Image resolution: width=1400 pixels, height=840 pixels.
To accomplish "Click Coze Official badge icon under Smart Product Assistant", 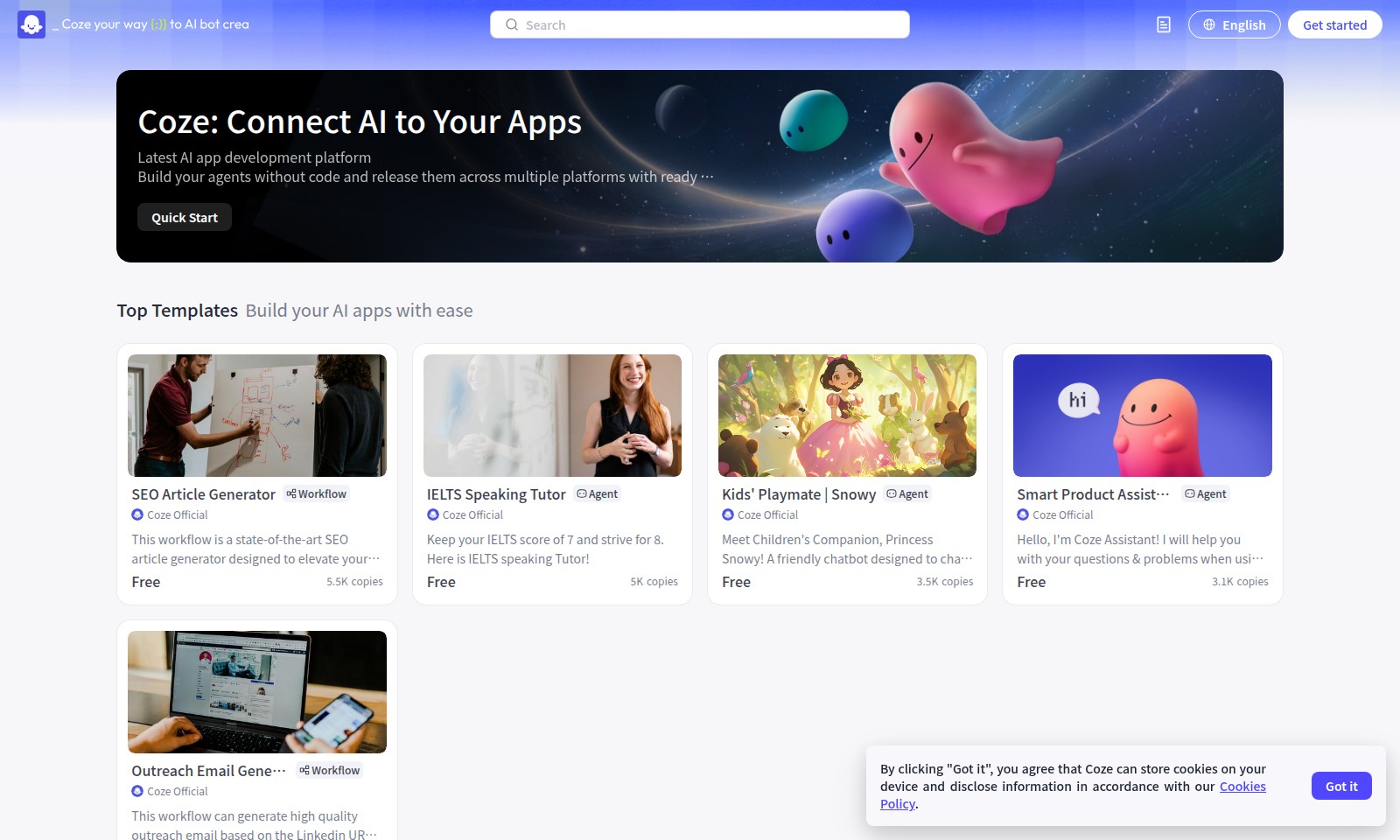I will click(x=1023, y=514).
